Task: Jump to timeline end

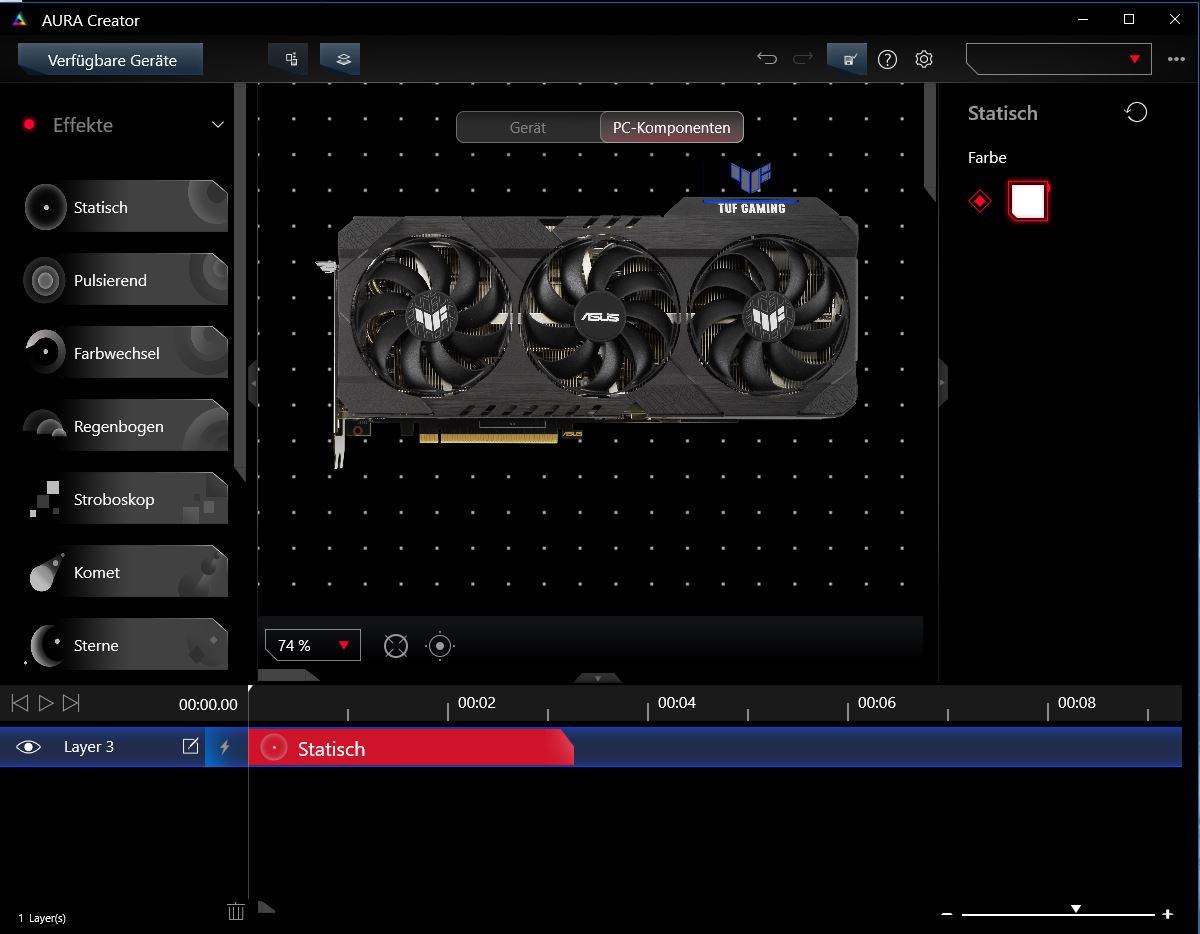Action: (71, 703)
